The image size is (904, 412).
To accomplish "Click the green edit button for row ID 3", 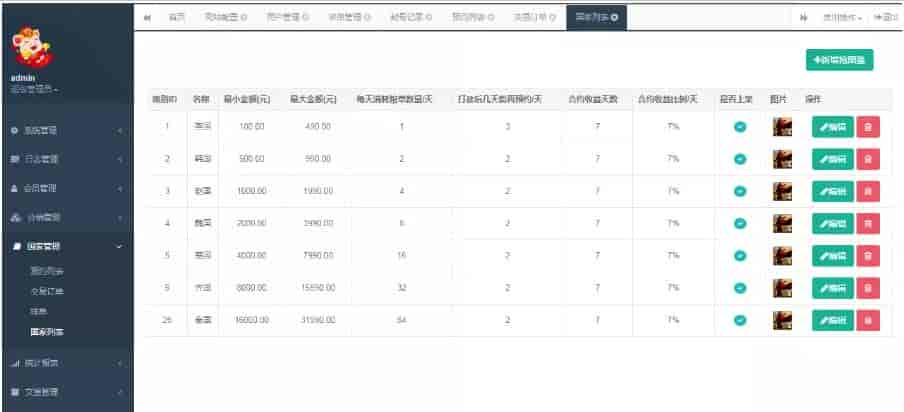I will pos(832,191).
